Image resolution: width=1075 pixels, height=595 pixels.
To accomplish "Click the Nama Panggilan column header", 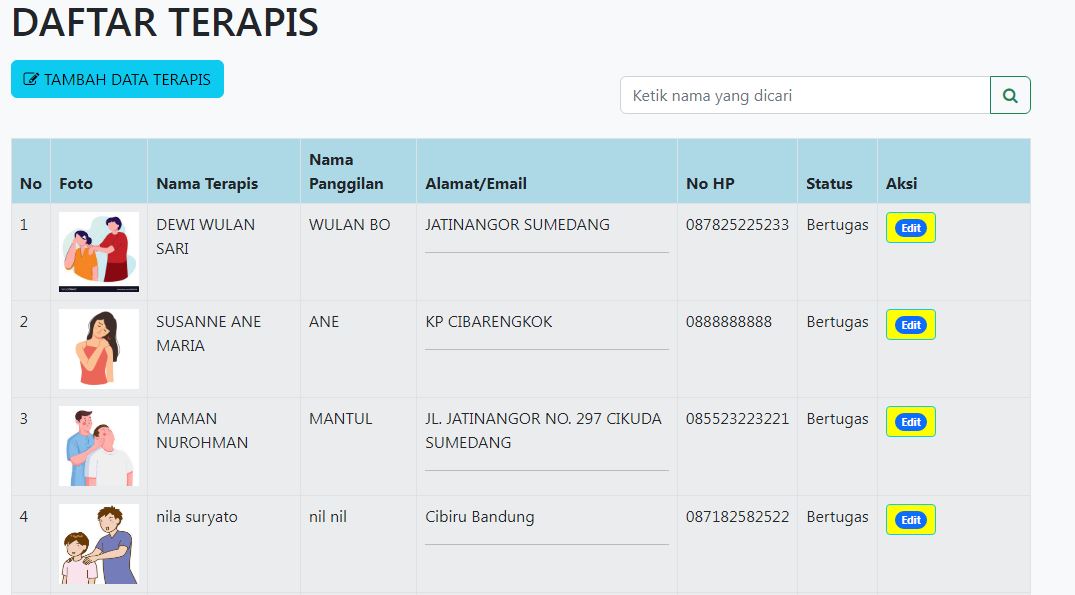I will point(346,171).
